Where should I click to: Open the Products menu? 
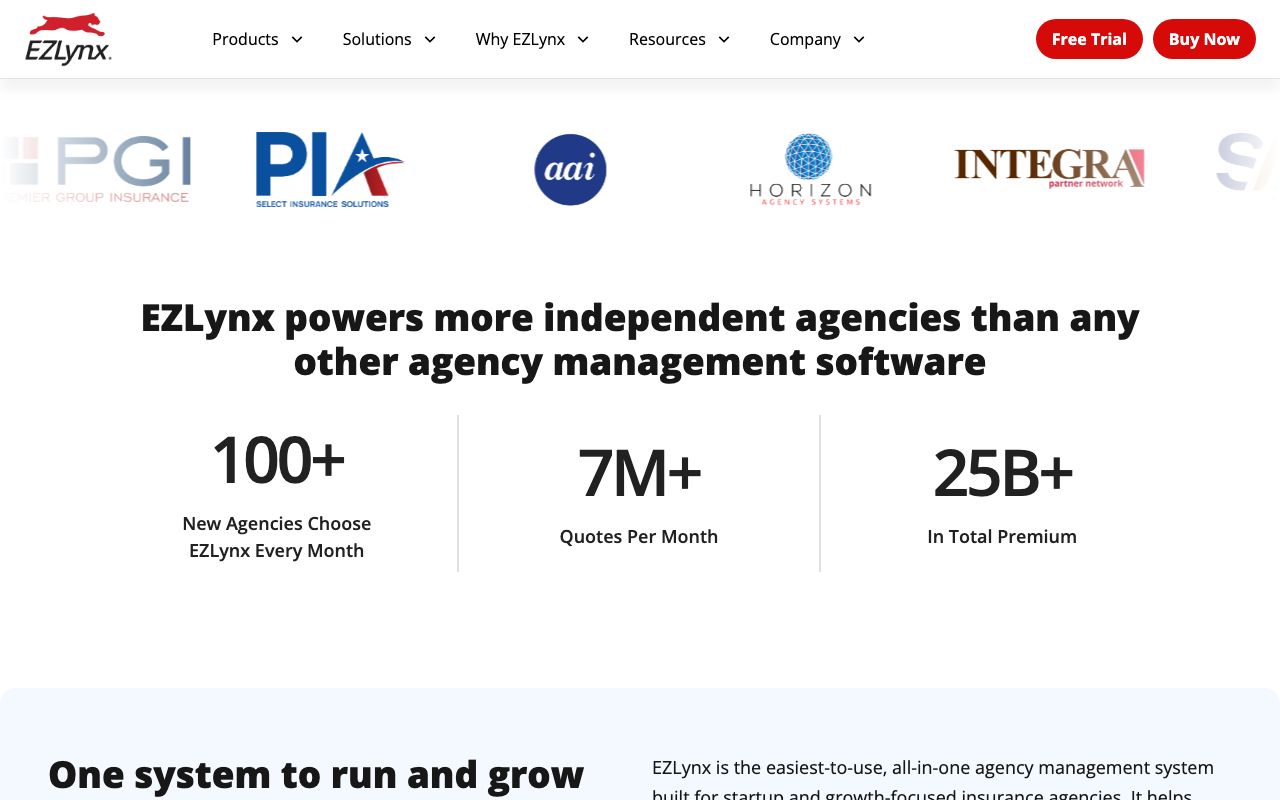tap(245, 39)
